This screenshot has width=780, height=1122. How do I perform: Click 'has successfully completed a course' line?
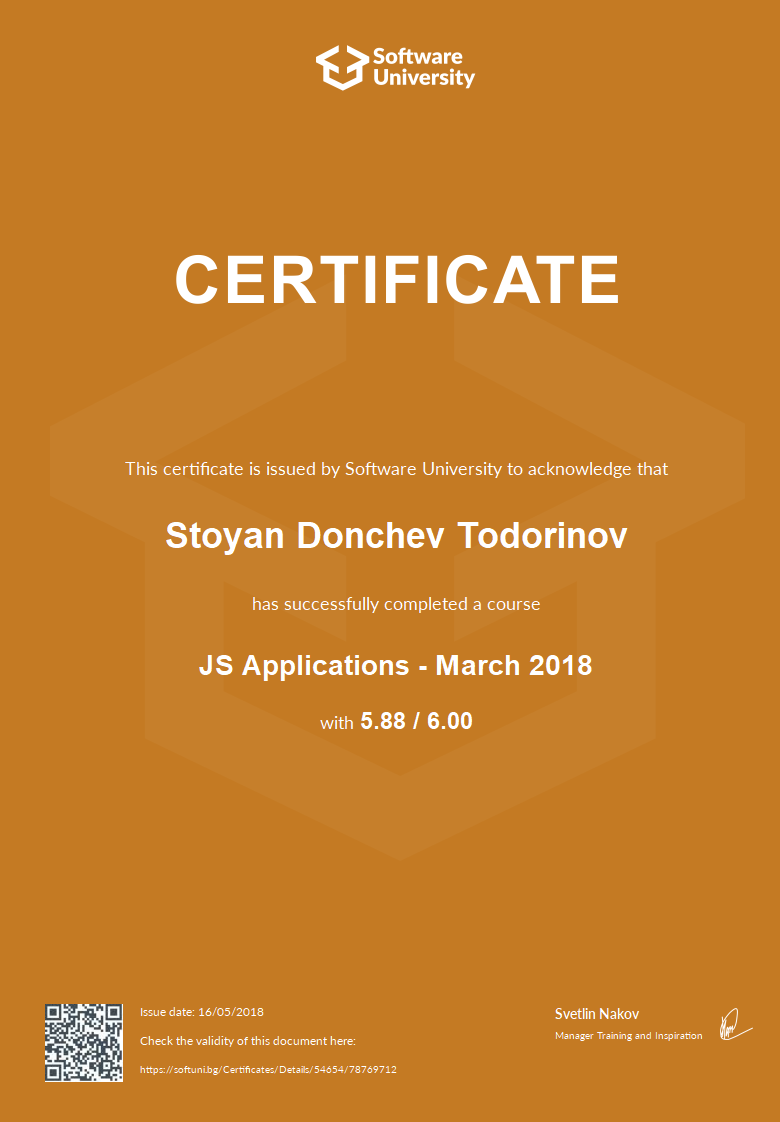(x=396, y=604)
